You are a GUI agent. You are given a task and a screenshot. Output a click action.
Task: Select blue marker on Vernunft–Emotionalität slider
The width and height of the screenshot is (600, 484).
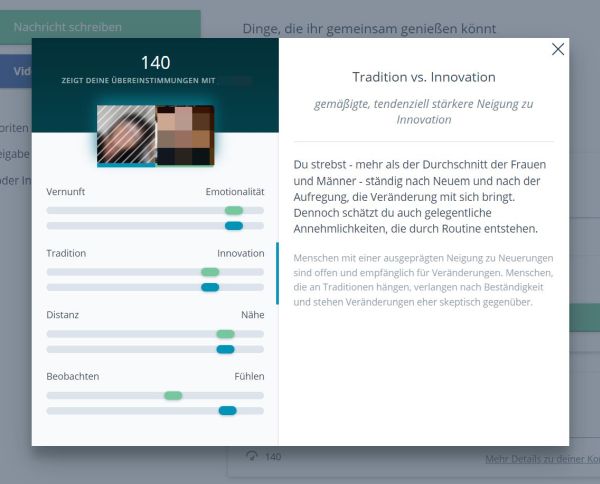234,226
